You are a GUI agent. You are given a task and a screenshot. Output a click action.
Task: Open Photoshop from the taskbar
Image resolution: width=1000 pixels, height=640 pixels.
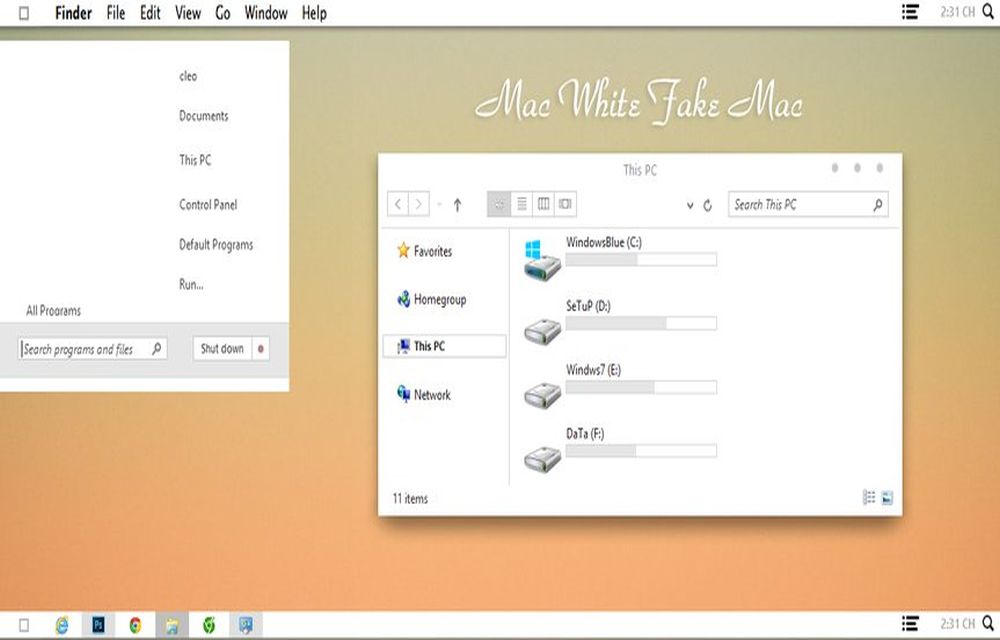pyautogui.click(x=98, y=625)
